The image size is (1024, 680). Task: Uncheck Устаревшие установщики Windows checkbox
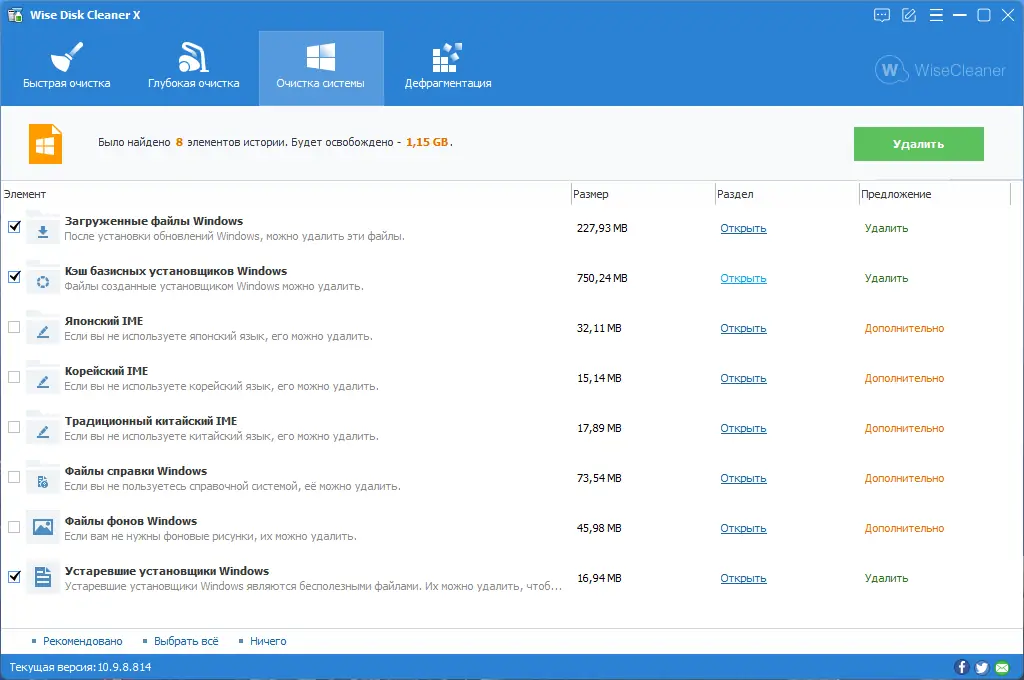click(14, 577)
